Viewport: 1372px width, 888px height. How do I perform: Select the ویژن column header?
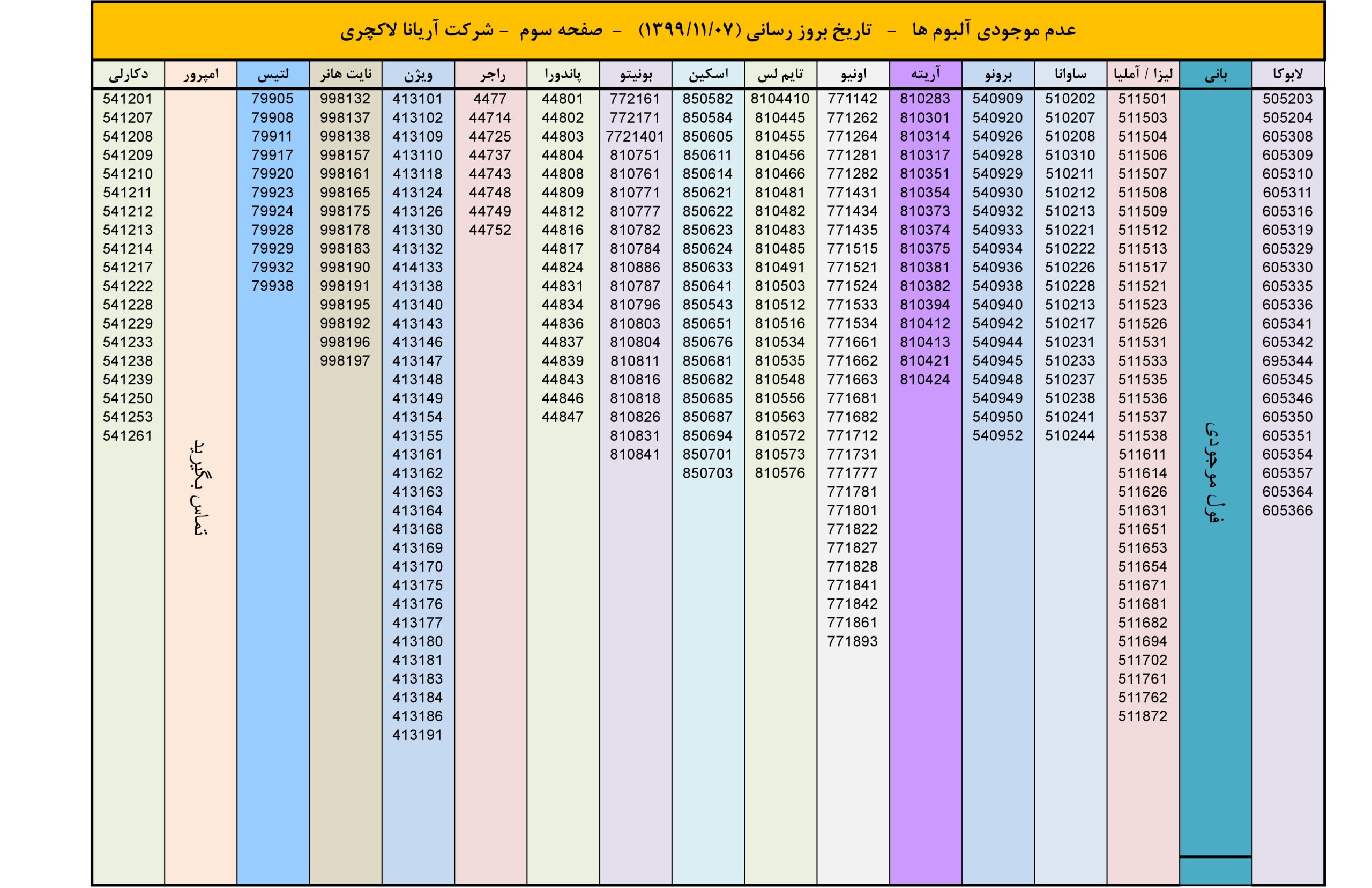tap(418, 75)
